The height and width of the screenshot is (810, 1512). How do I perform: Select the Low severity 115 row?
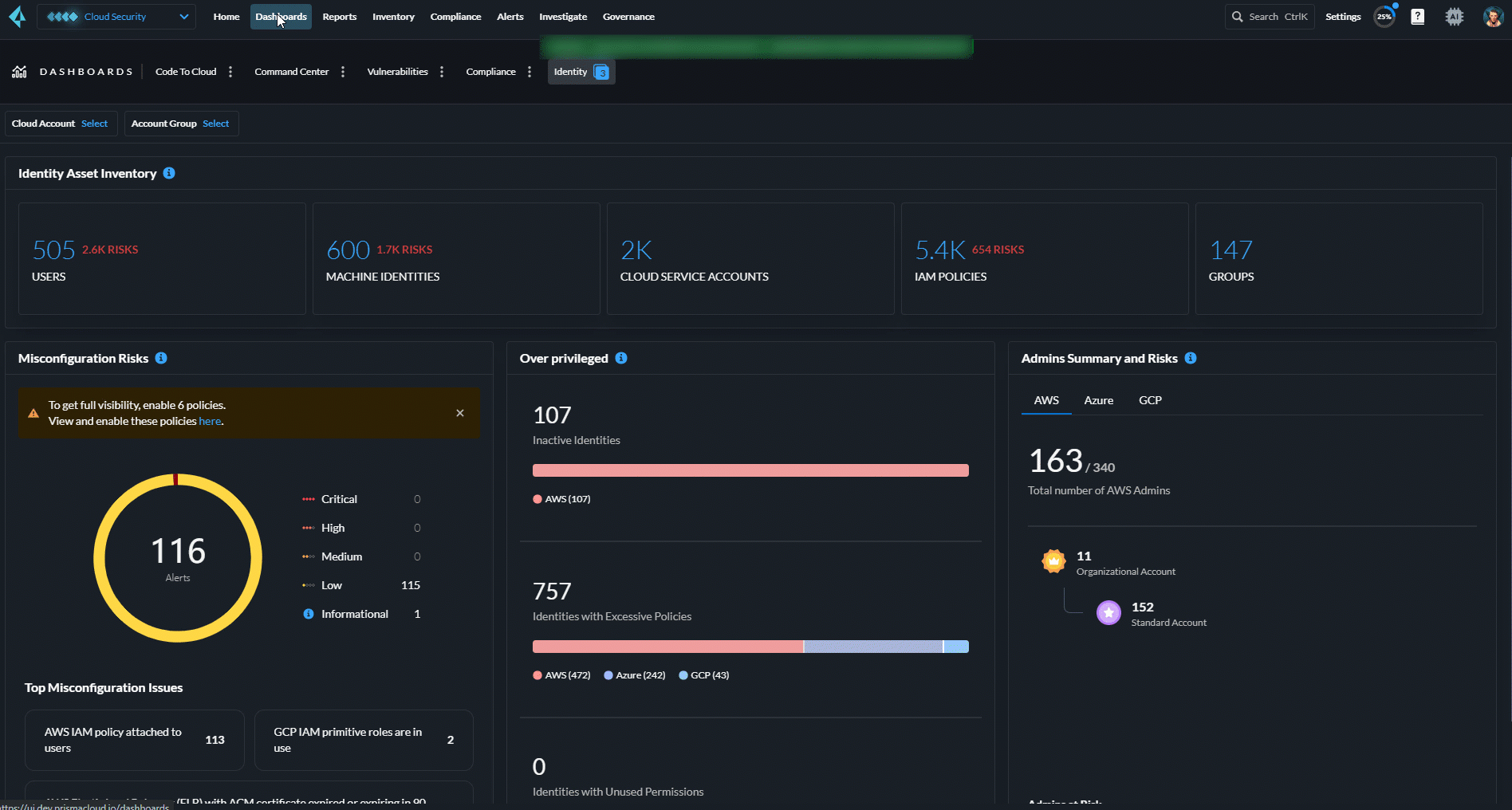(361, 585)
